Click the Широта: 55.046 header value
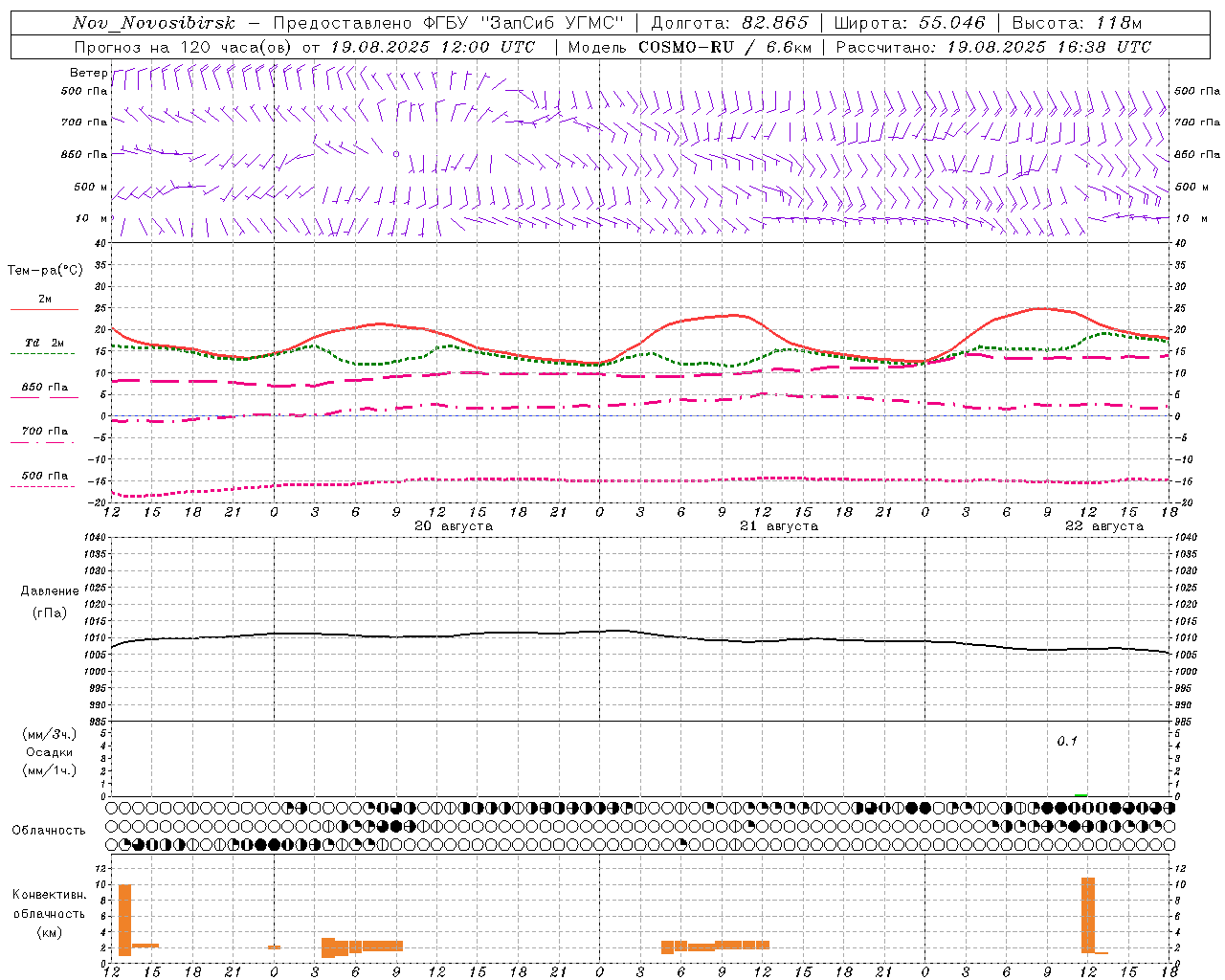1225x980 pixels. point(910,23)
